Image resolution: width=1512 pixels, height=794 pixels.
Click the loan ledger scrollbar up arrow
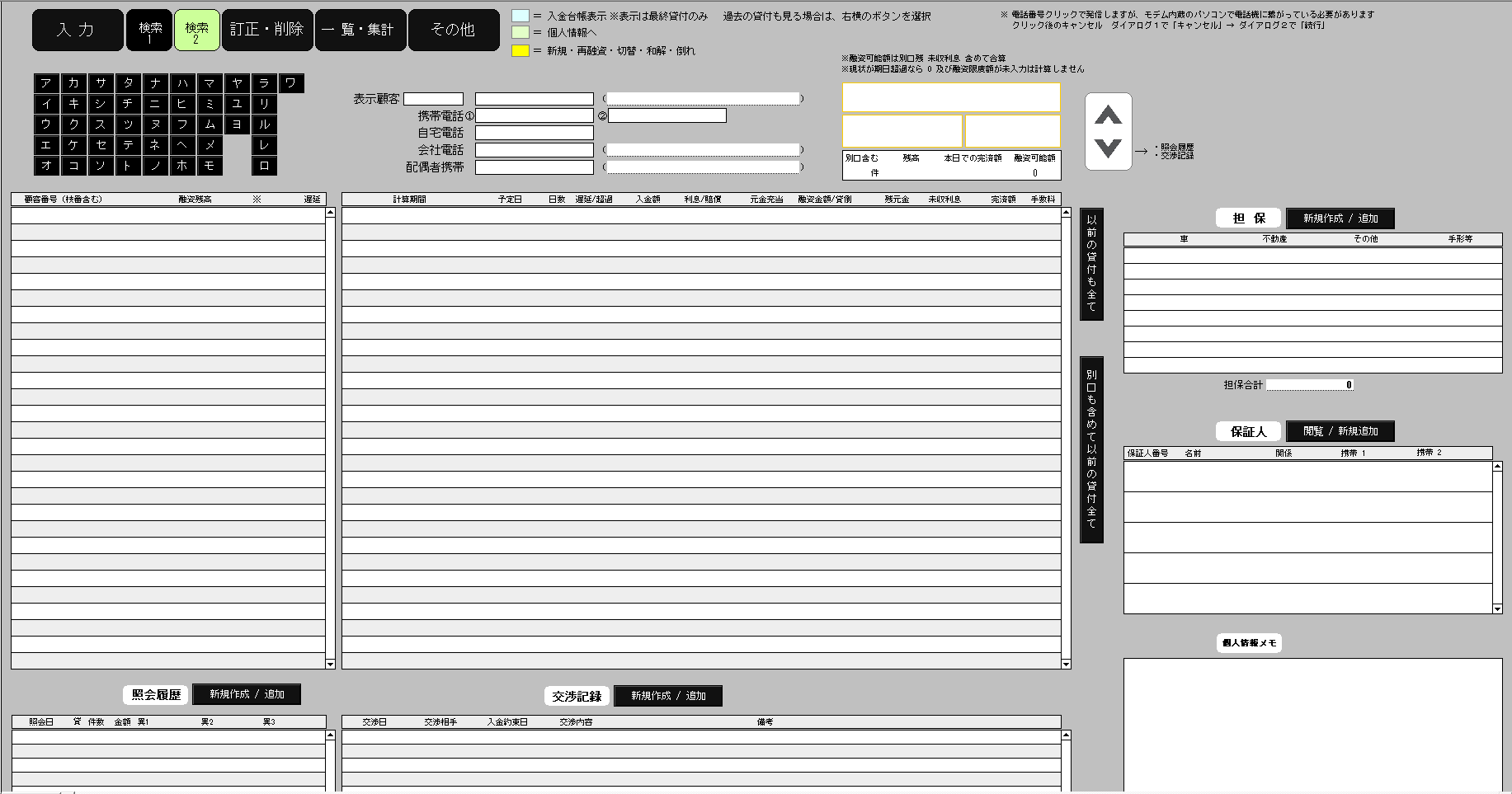(1066, 212)
